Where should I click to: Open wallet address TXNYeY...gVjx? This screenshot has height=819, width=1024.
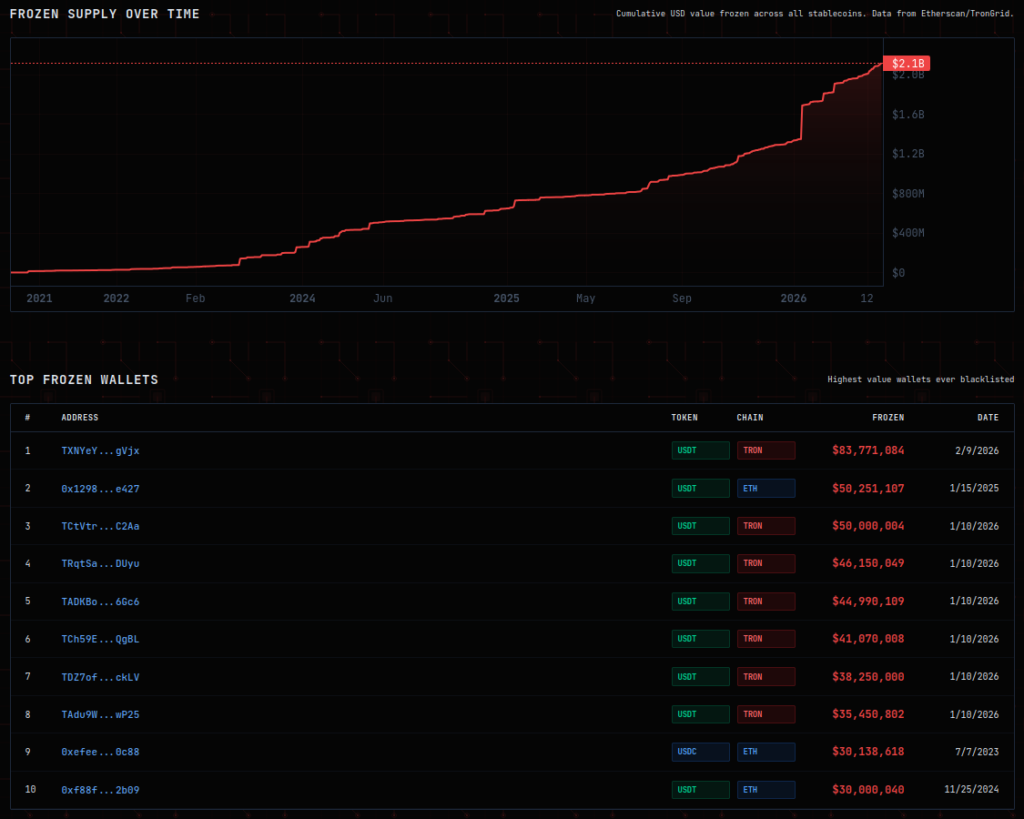[x=100, y=450]
